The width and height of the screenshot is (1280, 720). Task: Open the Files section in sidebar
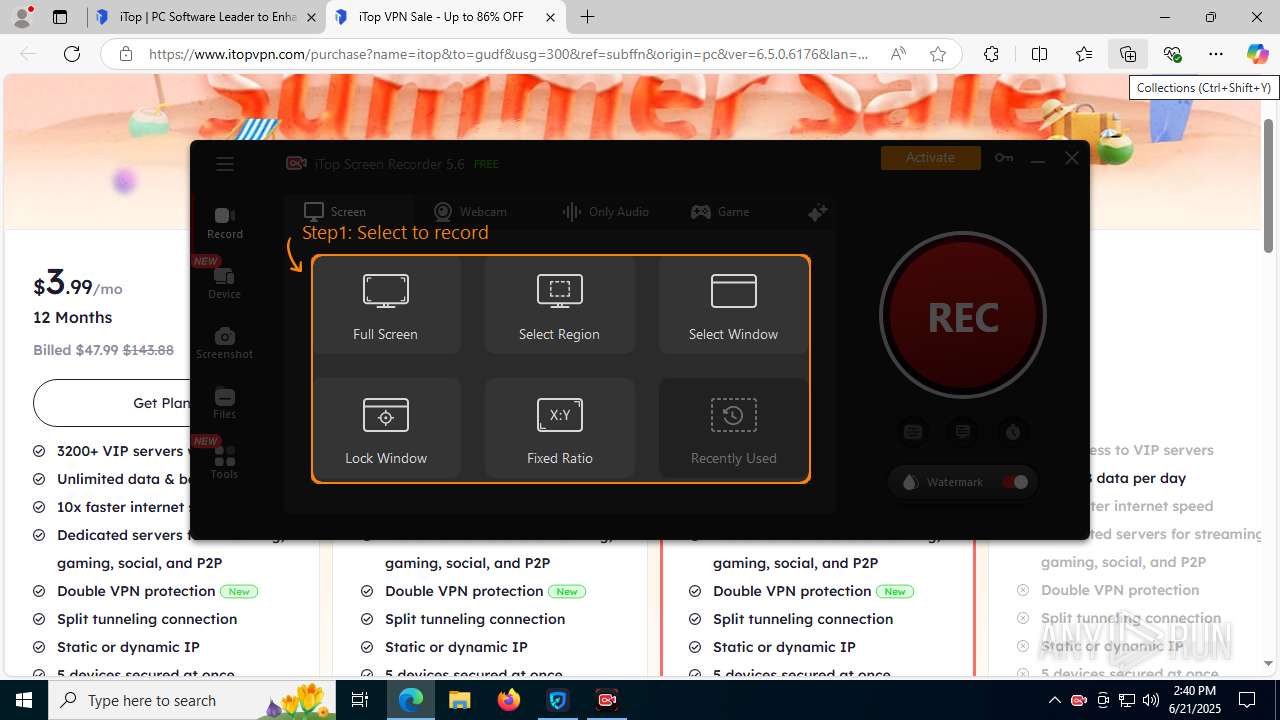225,402
